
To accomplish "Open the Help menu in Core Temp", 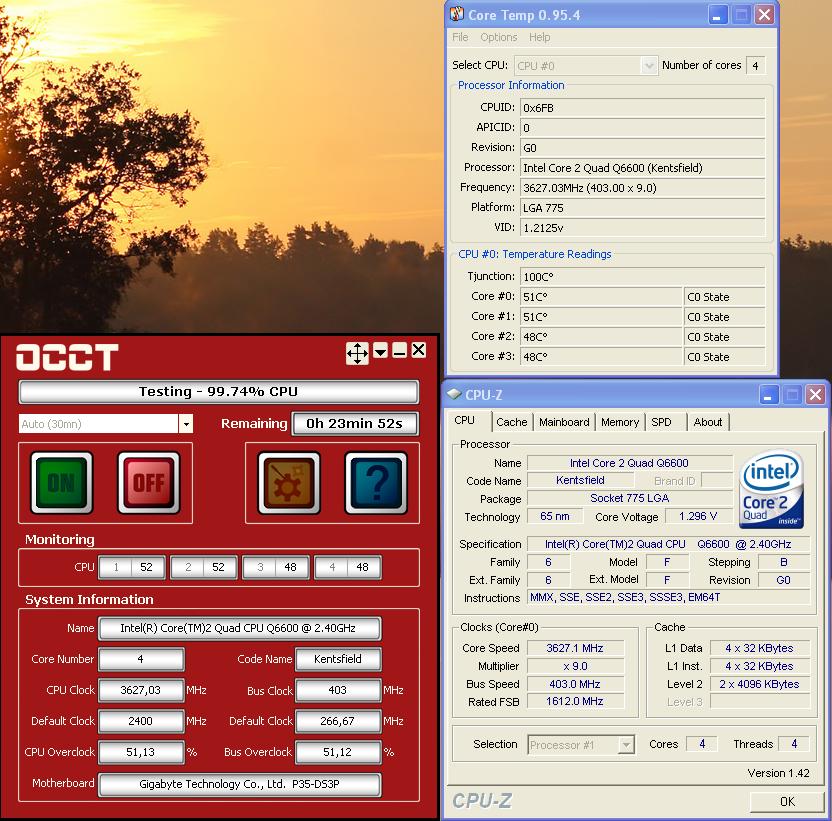I will tap(540, 37).
